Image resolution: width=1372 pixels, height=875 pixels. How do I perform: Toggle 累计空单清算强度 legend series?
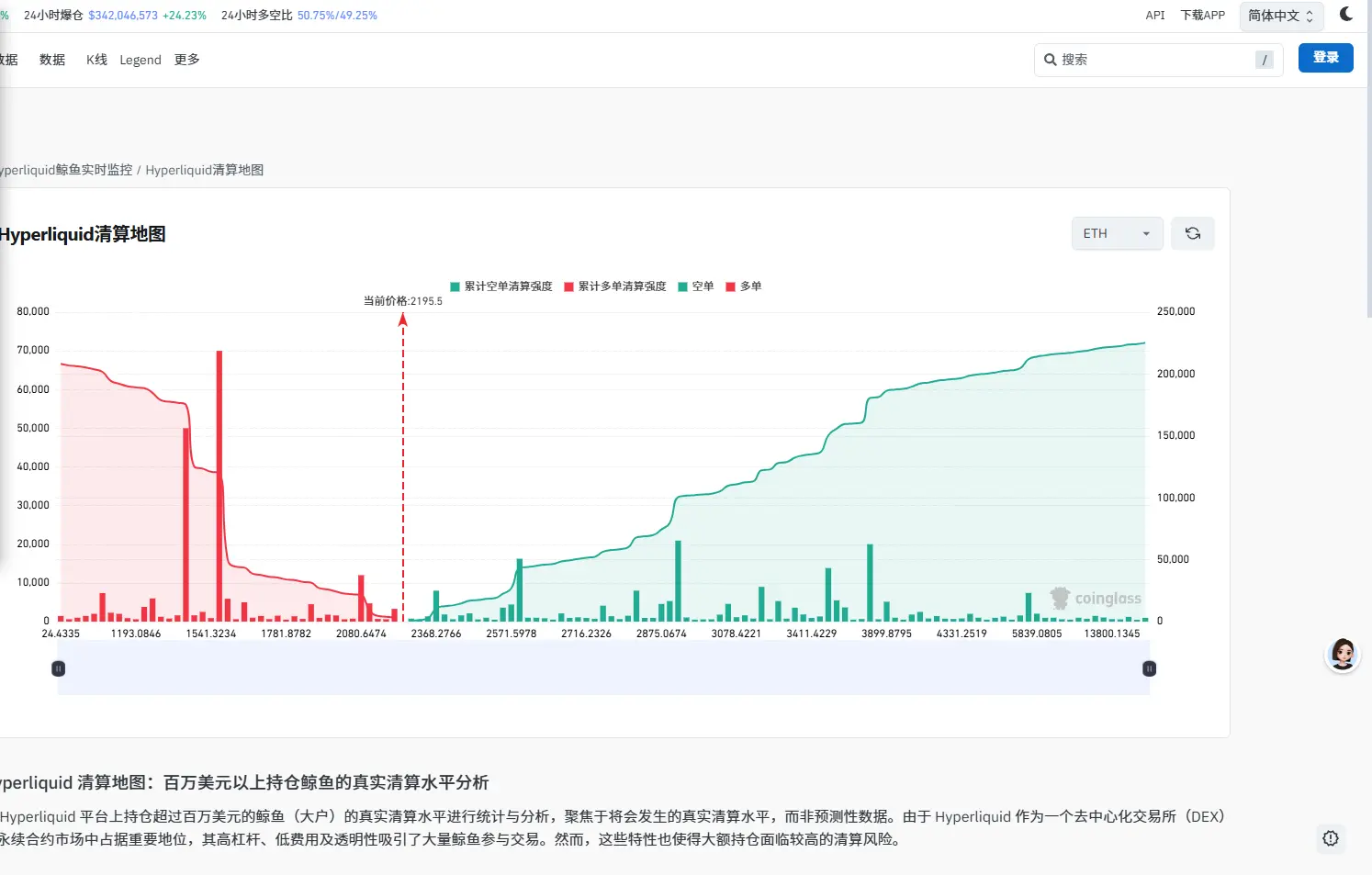click(x=501, y=286)
